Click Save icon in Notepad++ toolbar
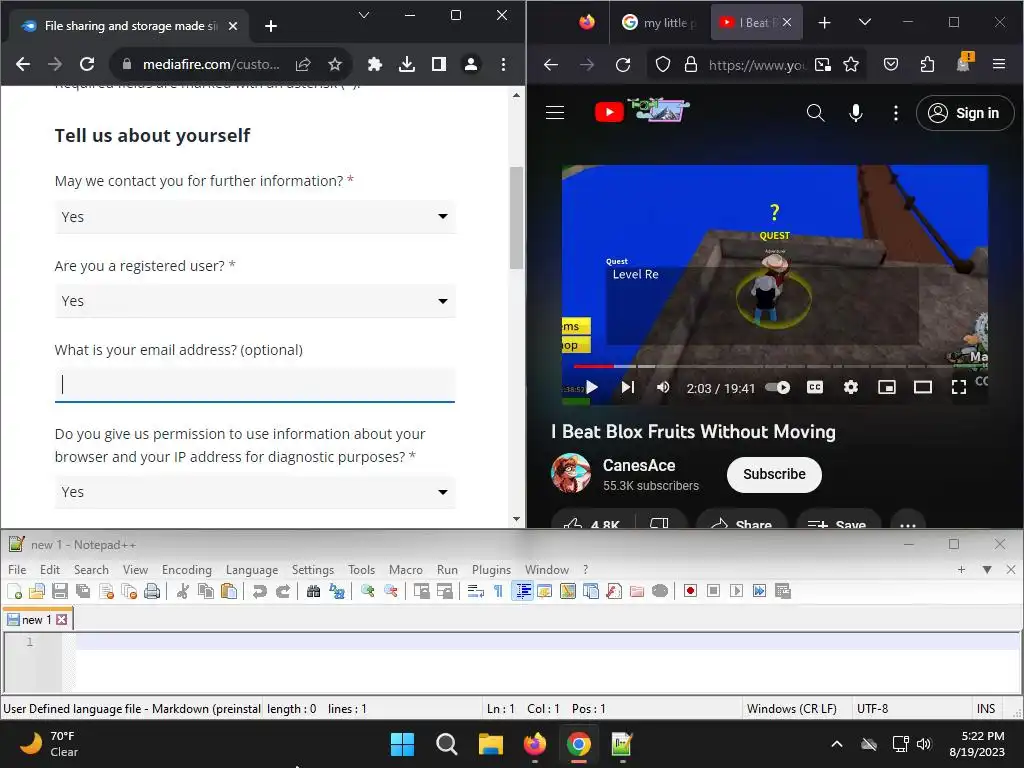 click(x=60, y=591)
